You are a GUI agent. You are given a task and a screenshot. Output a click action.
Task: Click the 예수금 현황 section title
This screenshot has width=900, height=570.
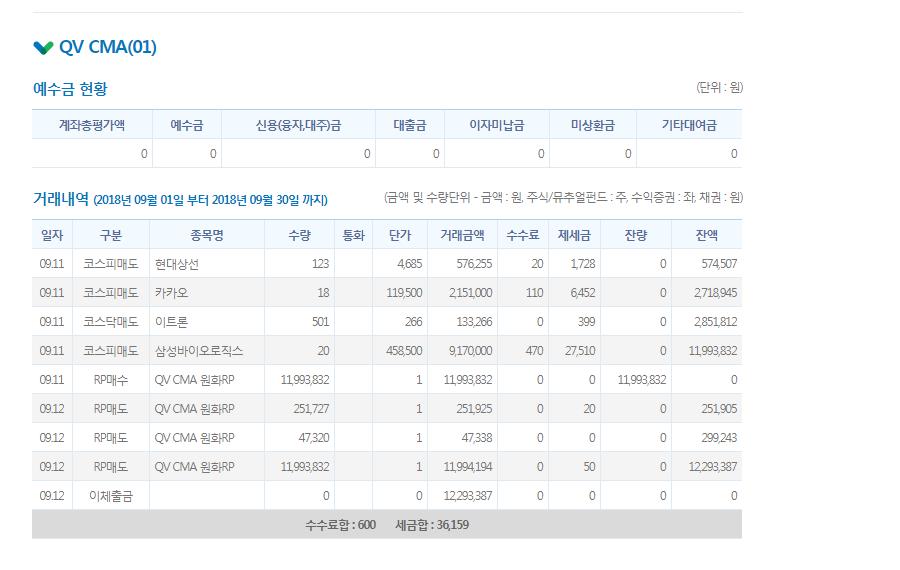[x=70, y=89]
